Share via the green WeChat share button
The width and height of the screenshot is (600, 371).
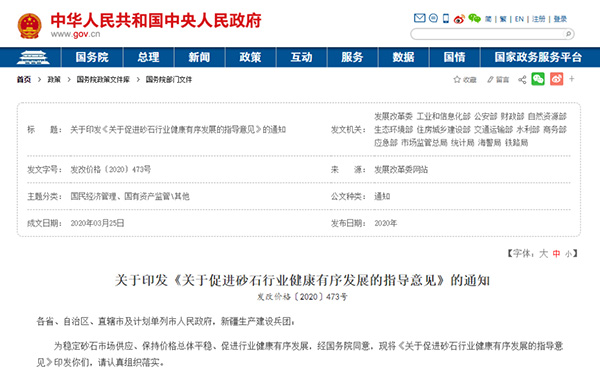pyautogui.click(x=538, y=79)
